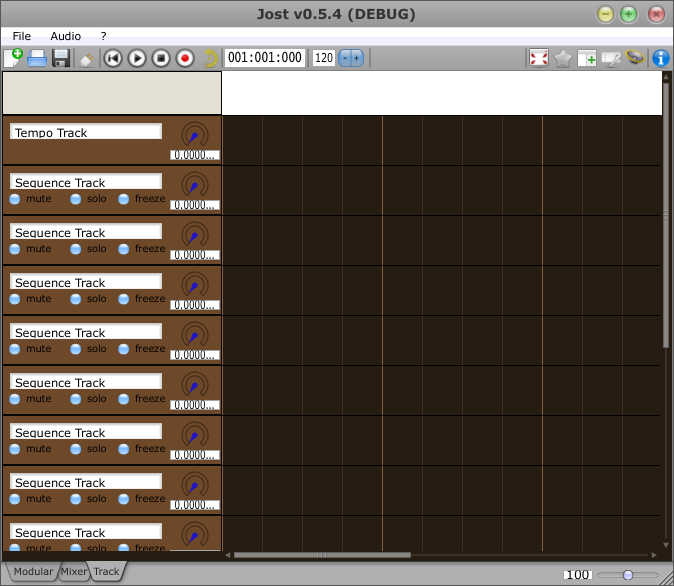Click the blue info icon in toolbar
This screenshot has height=586, width=674.
(x=661, y=58)
